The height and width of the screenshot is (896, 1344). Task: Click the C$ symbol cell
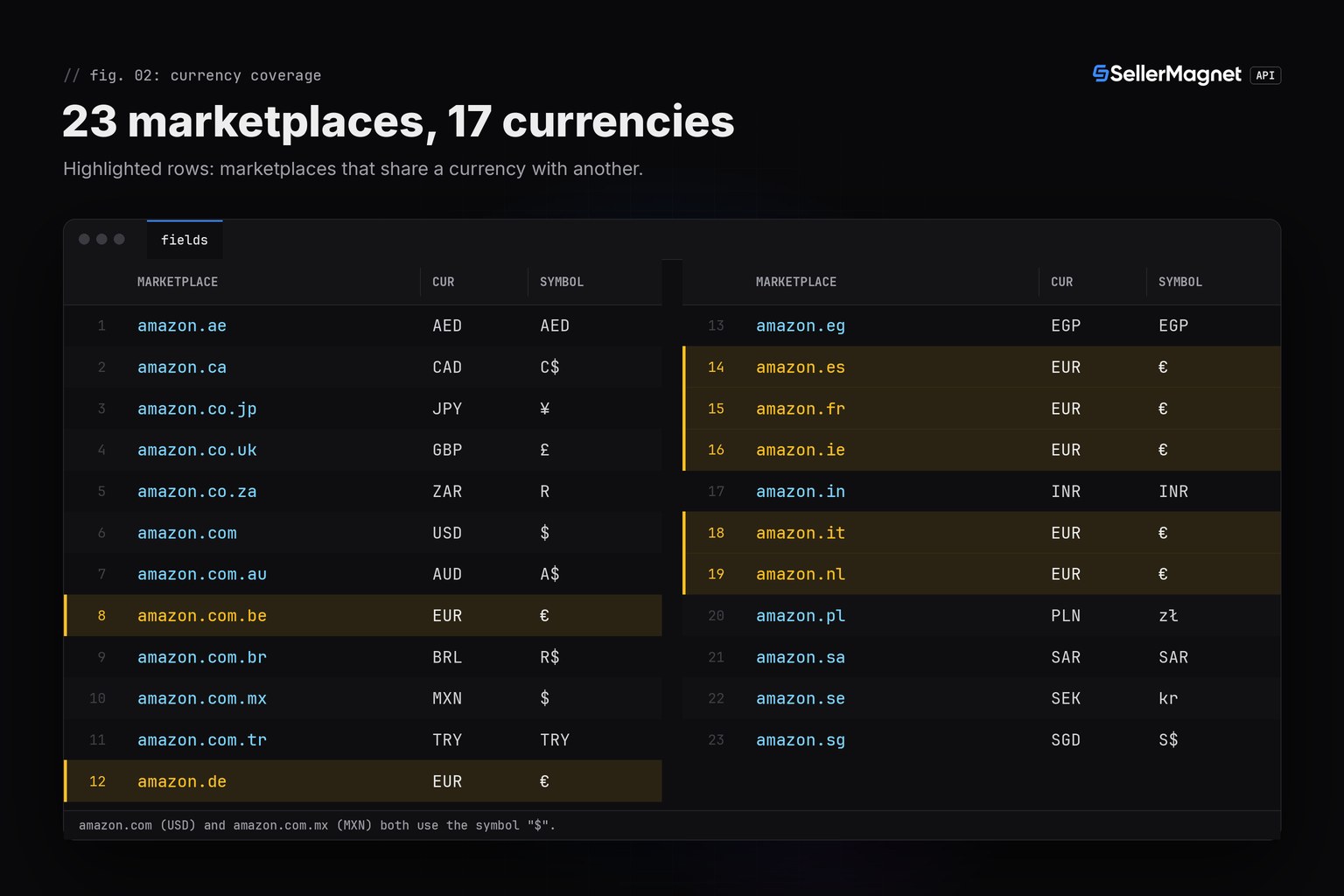549,367
